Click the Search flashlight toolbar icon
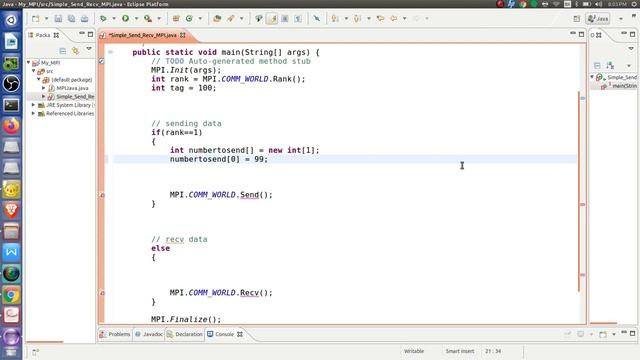This screenshot has width=640, height=360. 231,18
